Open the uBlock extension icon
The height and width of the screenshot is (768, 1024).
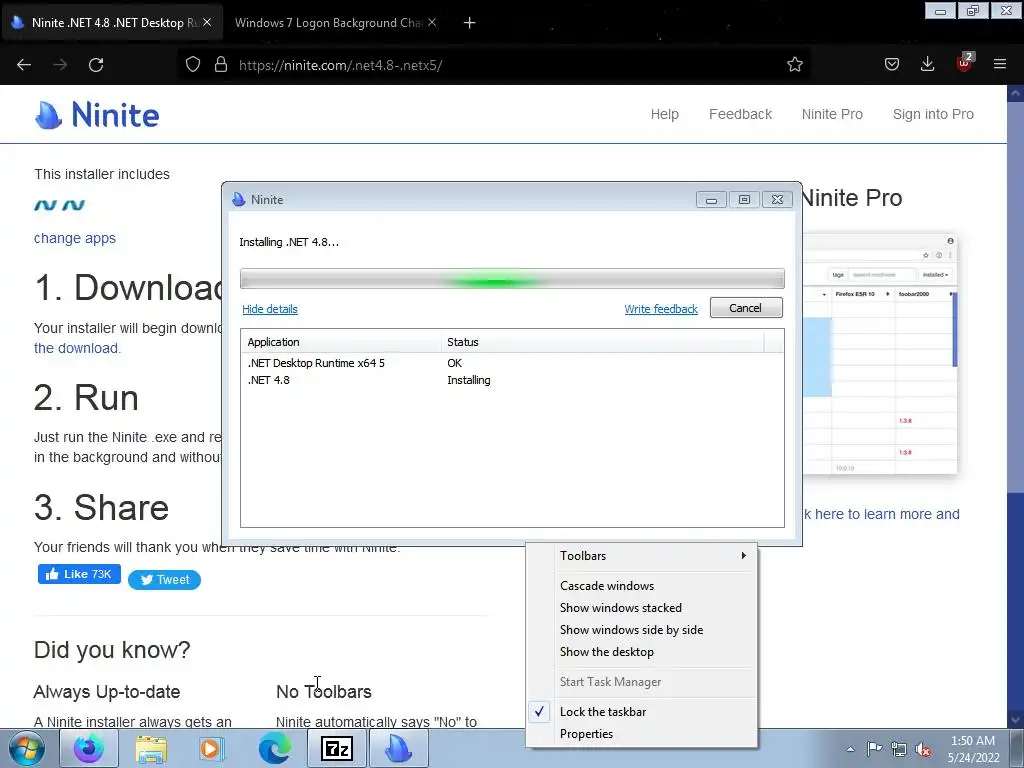pyautogui.click(x=964, y=63)
